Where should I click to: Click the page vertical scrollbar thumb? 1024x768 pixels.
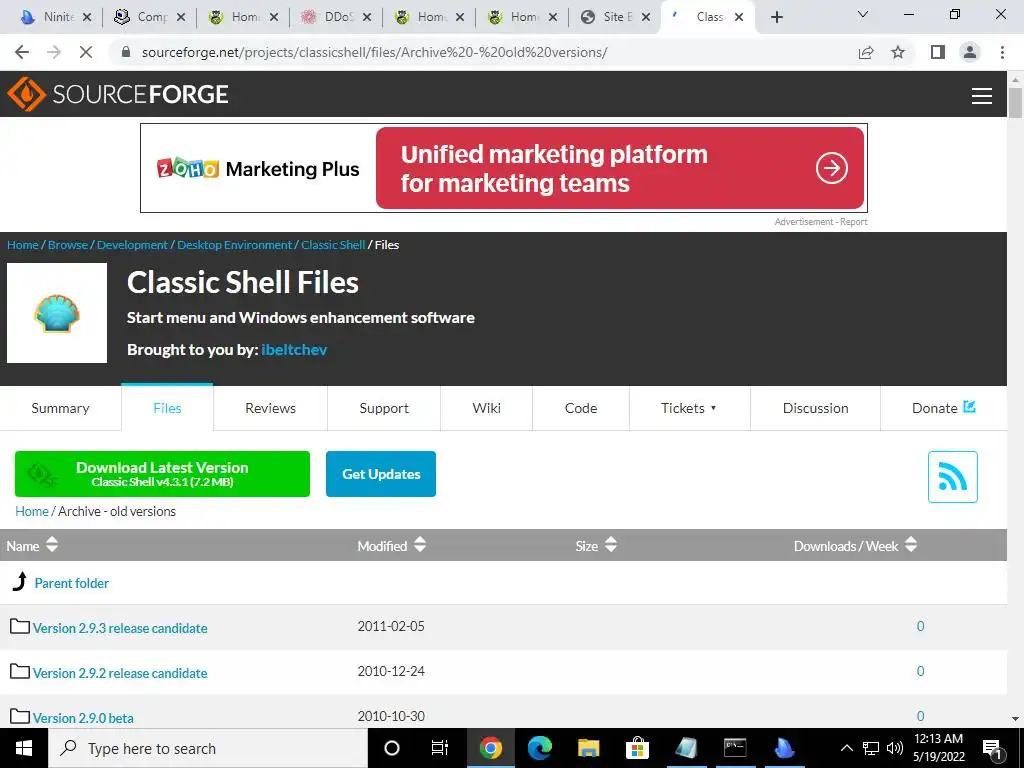tap(1015, 103)
